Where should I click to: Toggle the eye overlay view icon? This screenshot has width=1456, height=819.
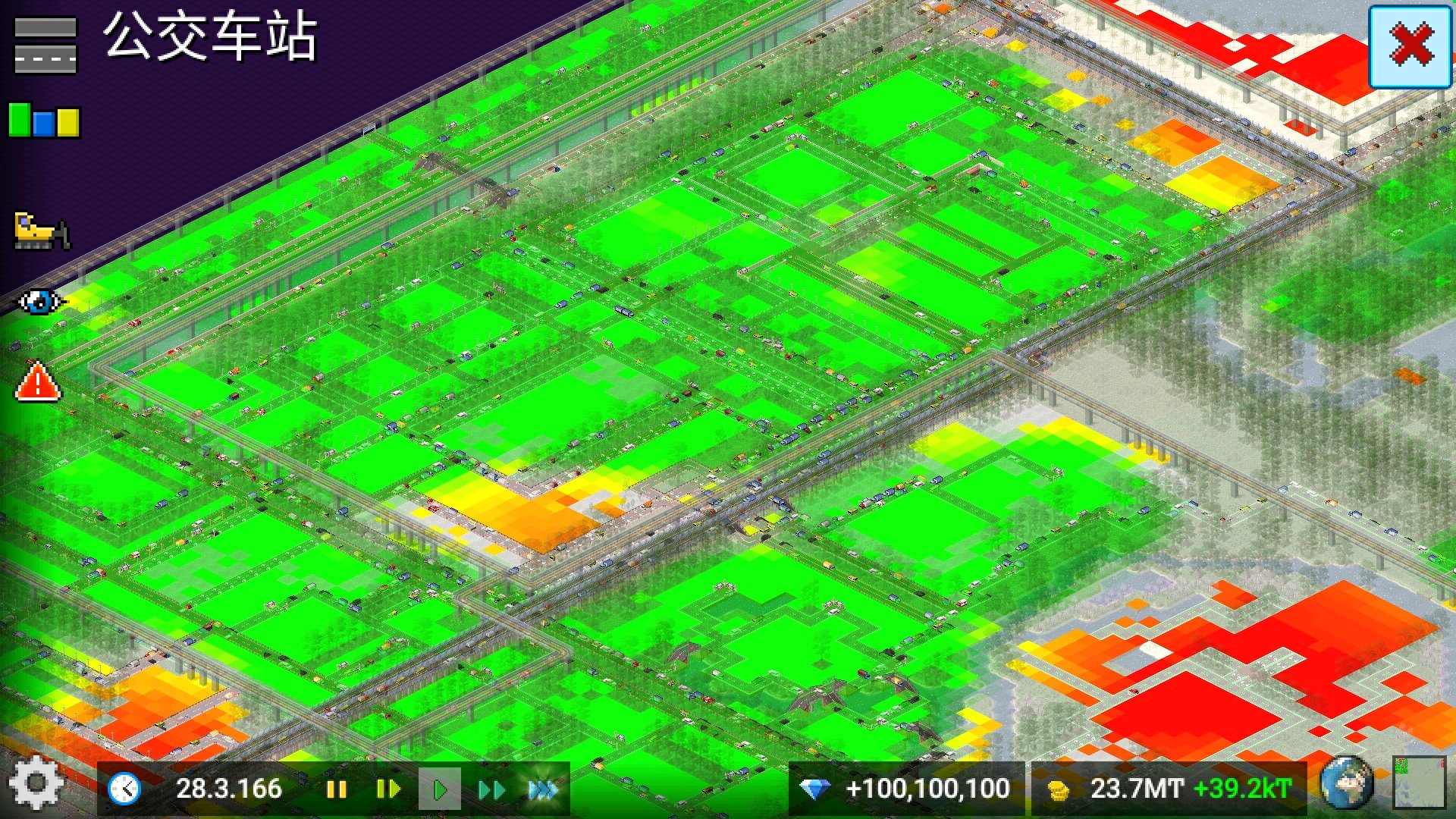(x=40, y=302)
